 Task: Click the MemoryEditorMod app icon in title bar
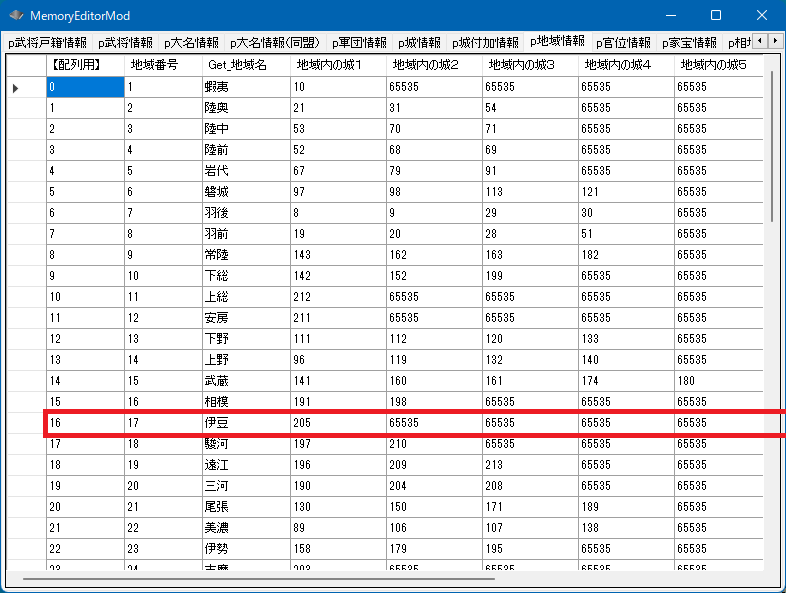[16, 16]
